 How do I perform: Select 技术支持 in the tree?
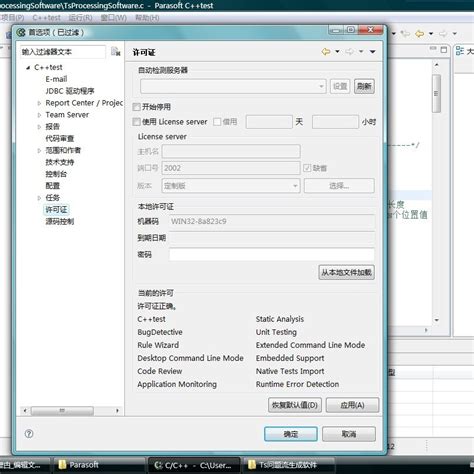[60, 162]
